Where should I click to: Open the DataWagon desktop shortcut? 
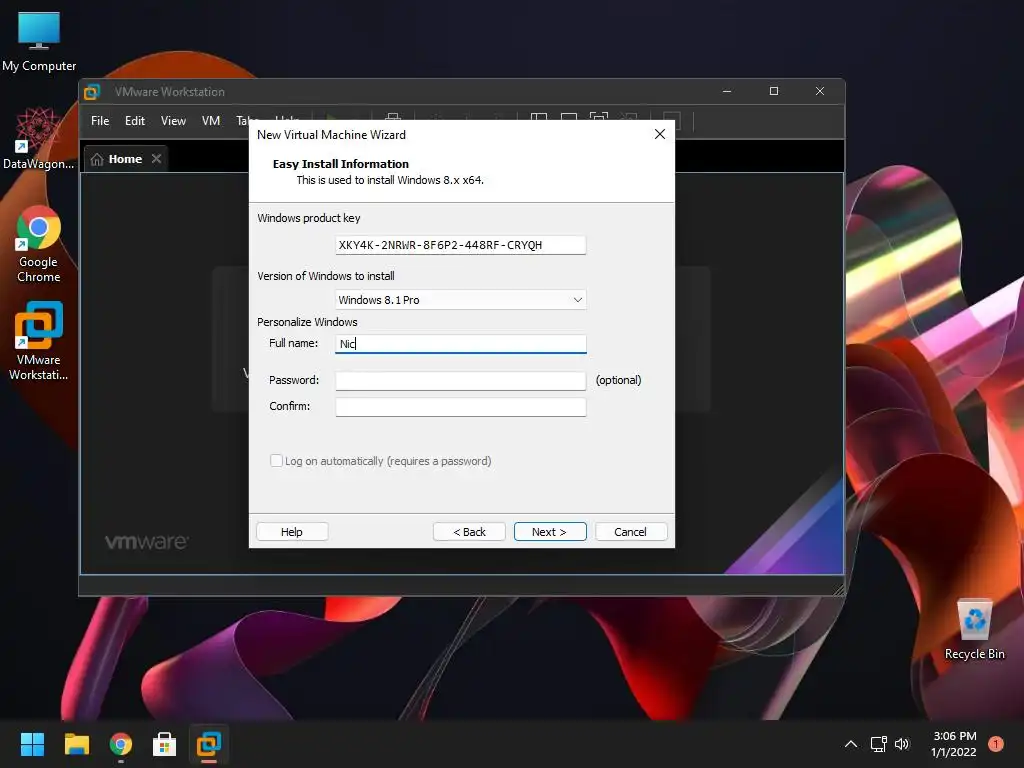pos(38,138)
